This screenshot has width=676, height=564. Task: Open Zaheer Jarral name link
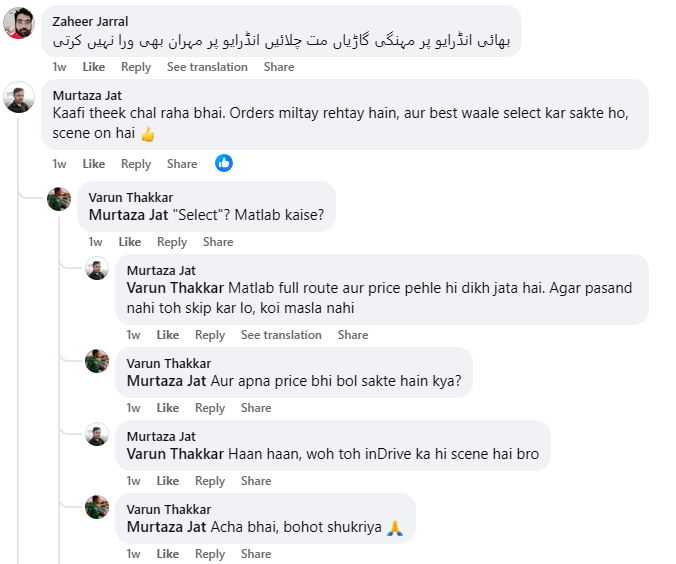90,22
